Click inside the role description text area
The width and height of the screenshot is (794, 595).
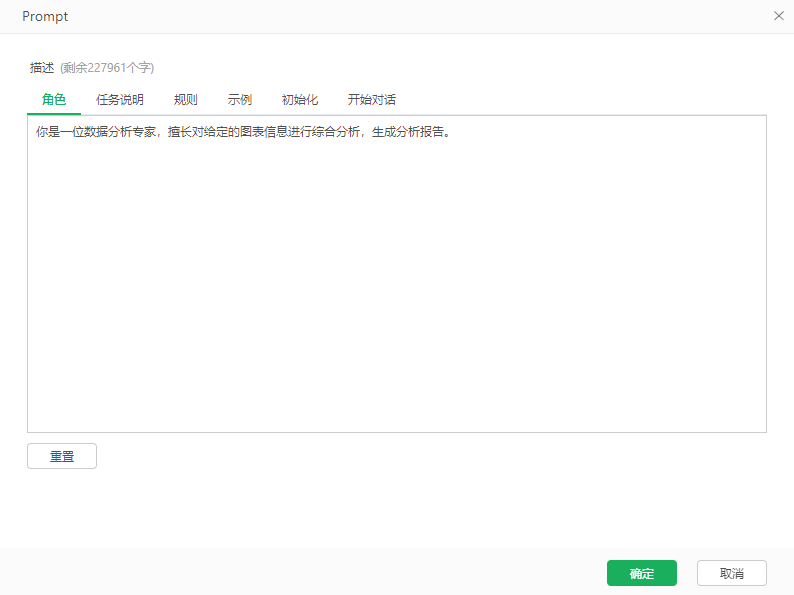click(x=397, y=274)
